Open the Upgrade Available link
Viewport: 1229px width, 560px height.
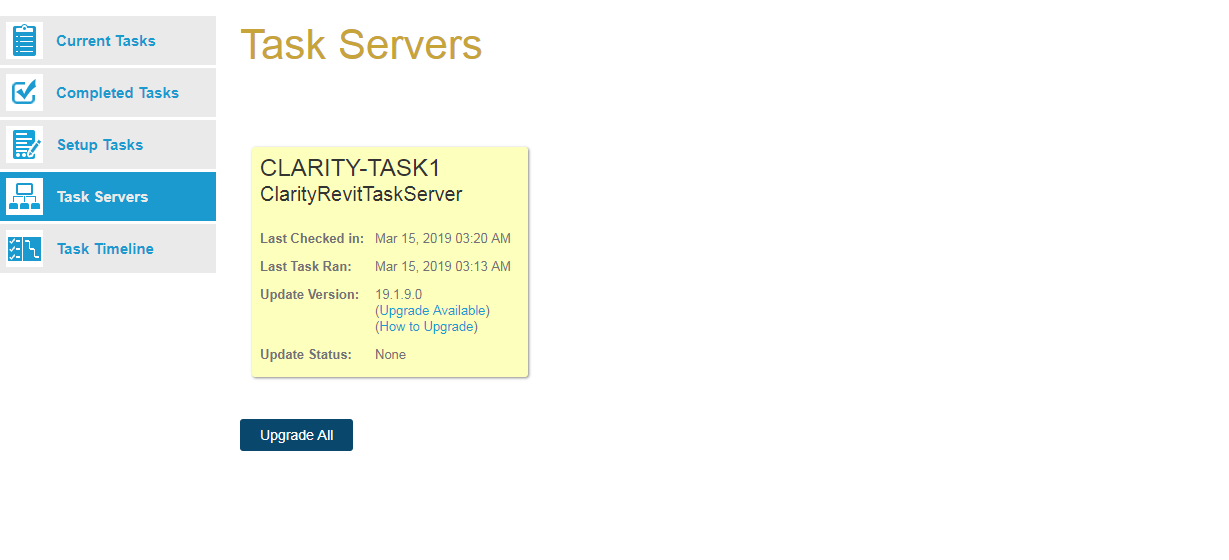432,311
